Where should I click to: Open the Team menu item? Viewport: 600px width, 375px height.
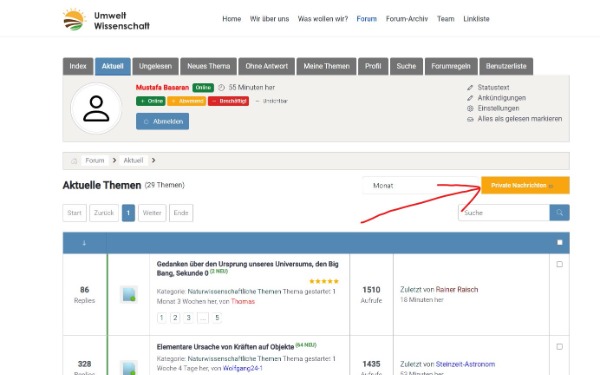point(446,19)
